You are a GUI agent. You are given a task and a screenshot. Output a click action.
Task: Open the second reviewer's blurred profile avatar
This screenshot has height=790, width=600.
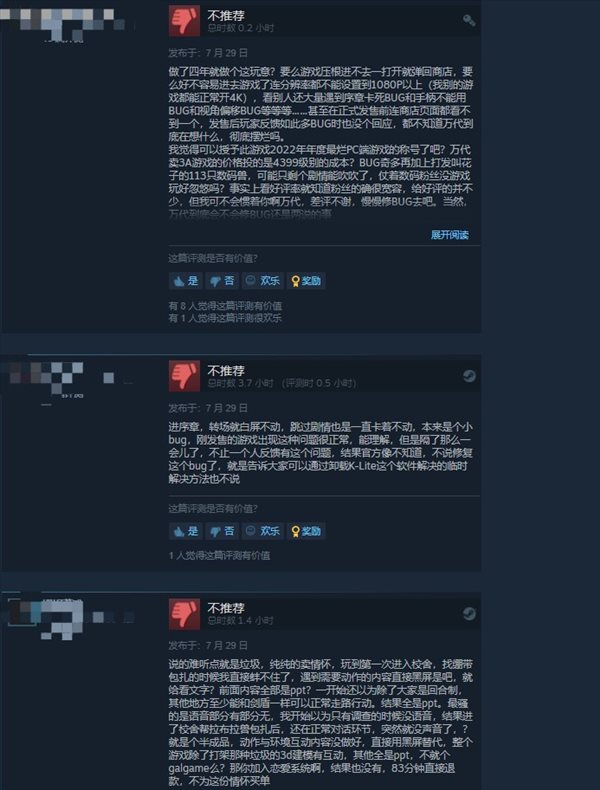pos(45,377)
